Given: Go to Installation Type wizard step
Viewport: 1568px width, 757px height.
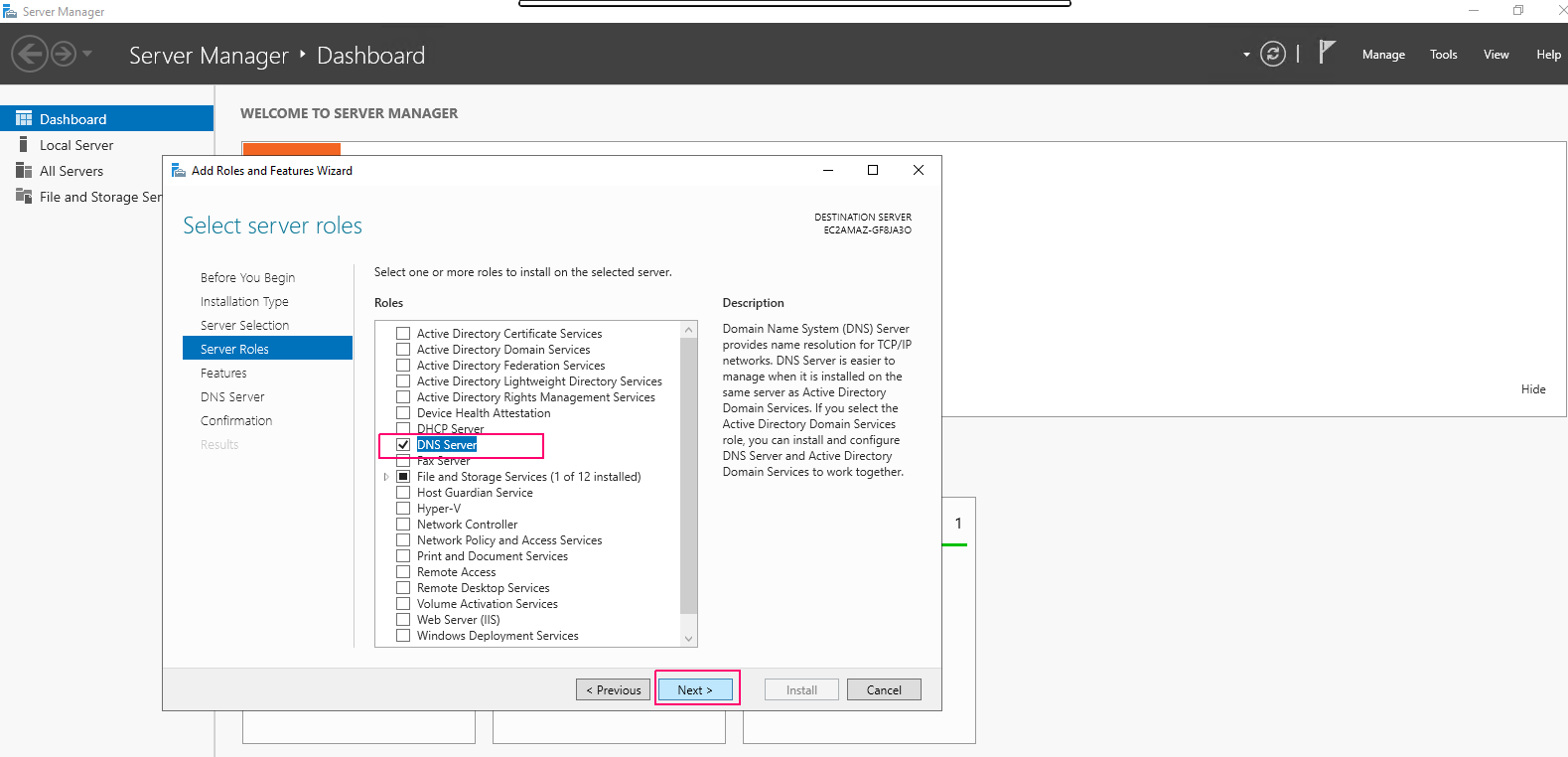Looking at the screenshot, I should (x=244, y=301).
